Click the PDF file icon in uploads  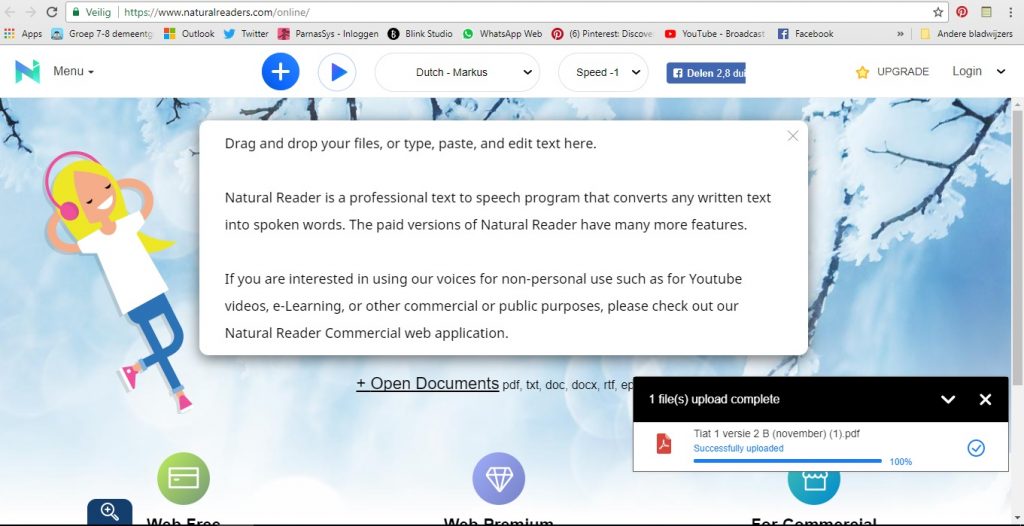point(664,444)
